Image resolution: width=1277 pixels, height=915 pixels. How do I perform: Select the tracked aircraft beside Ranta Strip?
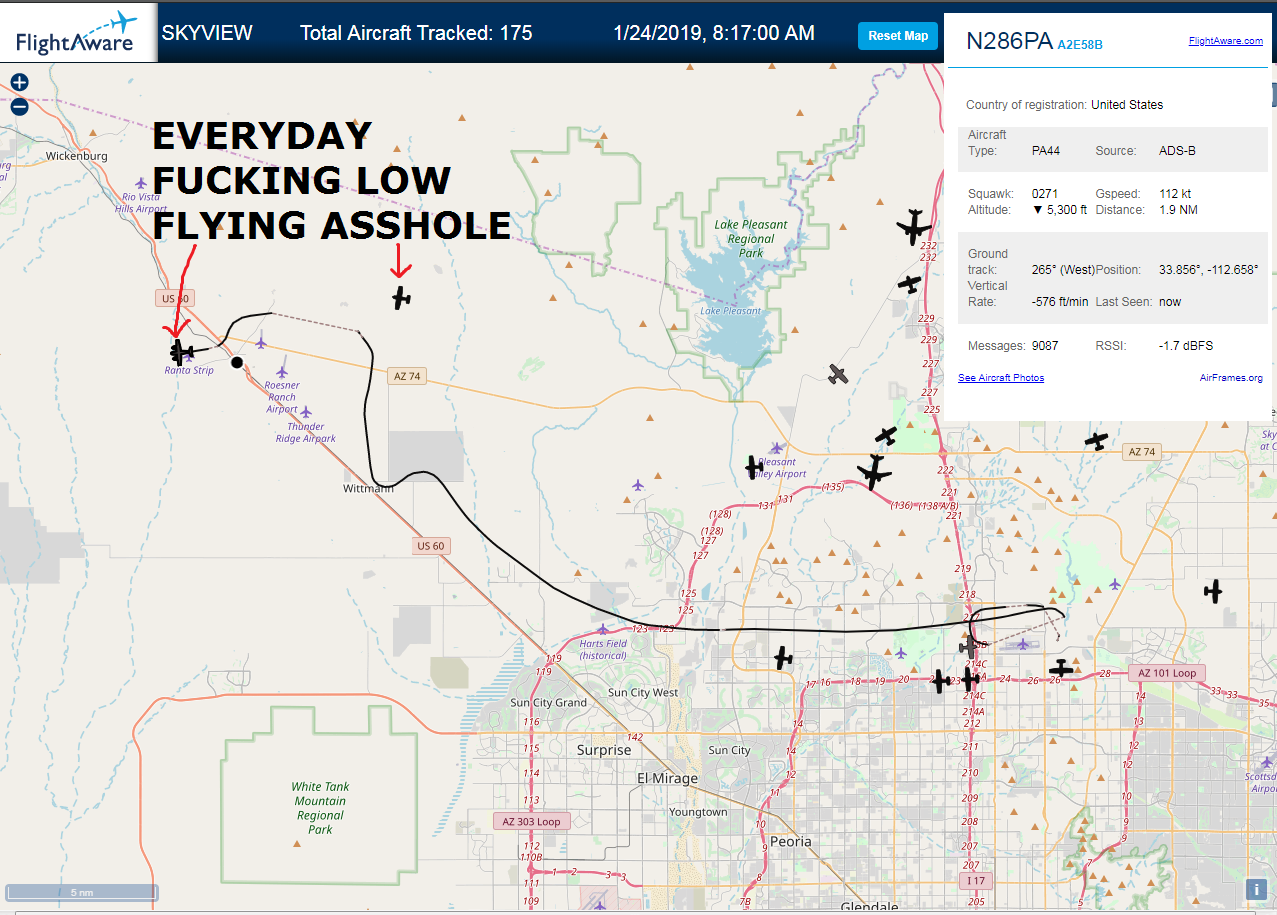click(x=181, y=352)
